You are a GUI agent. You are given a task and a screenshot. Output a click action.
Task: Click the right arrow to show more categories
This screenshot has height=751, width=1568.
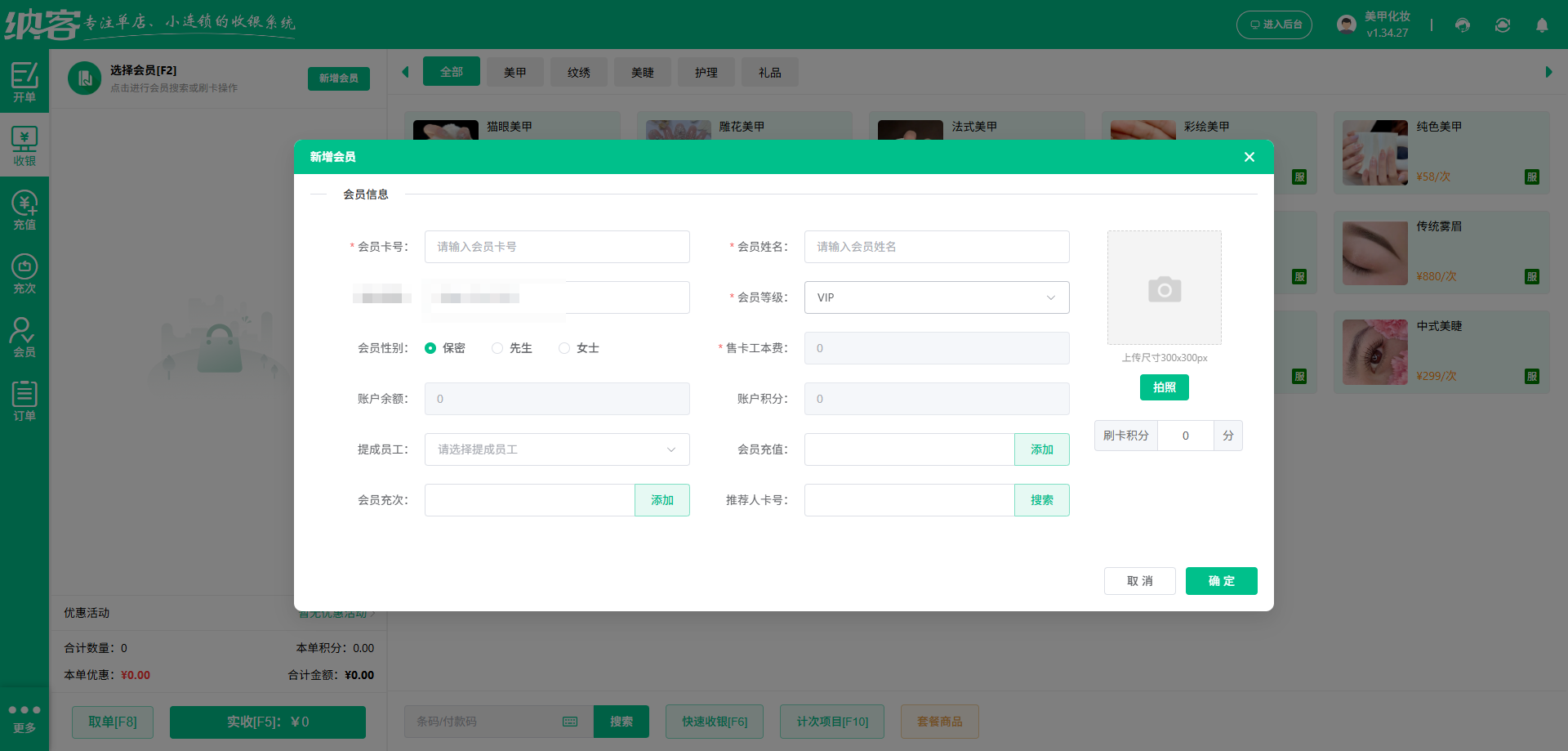[x=1548, y=72]
